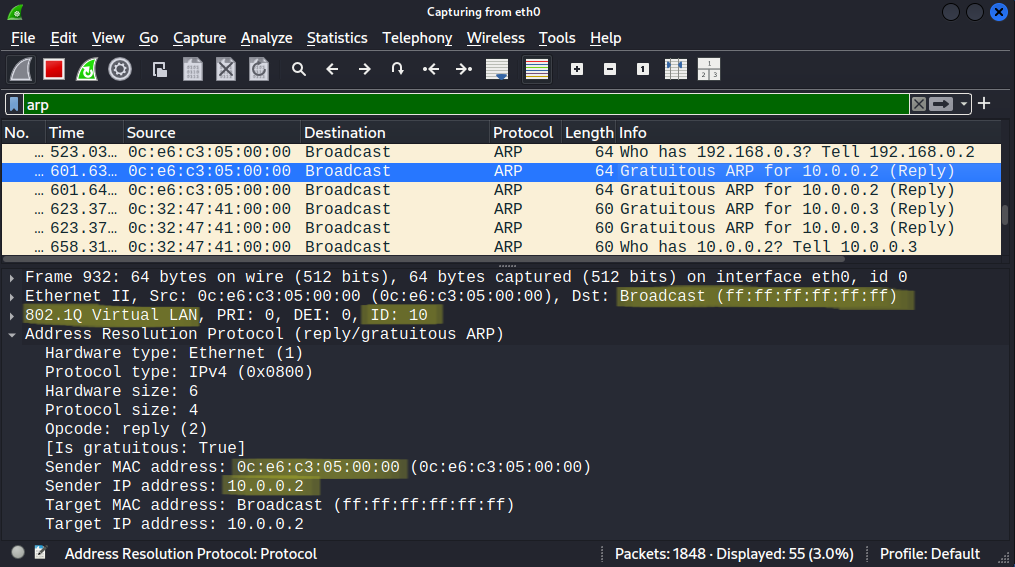Expand the Frame 932 tree row

tap(12, 277)
